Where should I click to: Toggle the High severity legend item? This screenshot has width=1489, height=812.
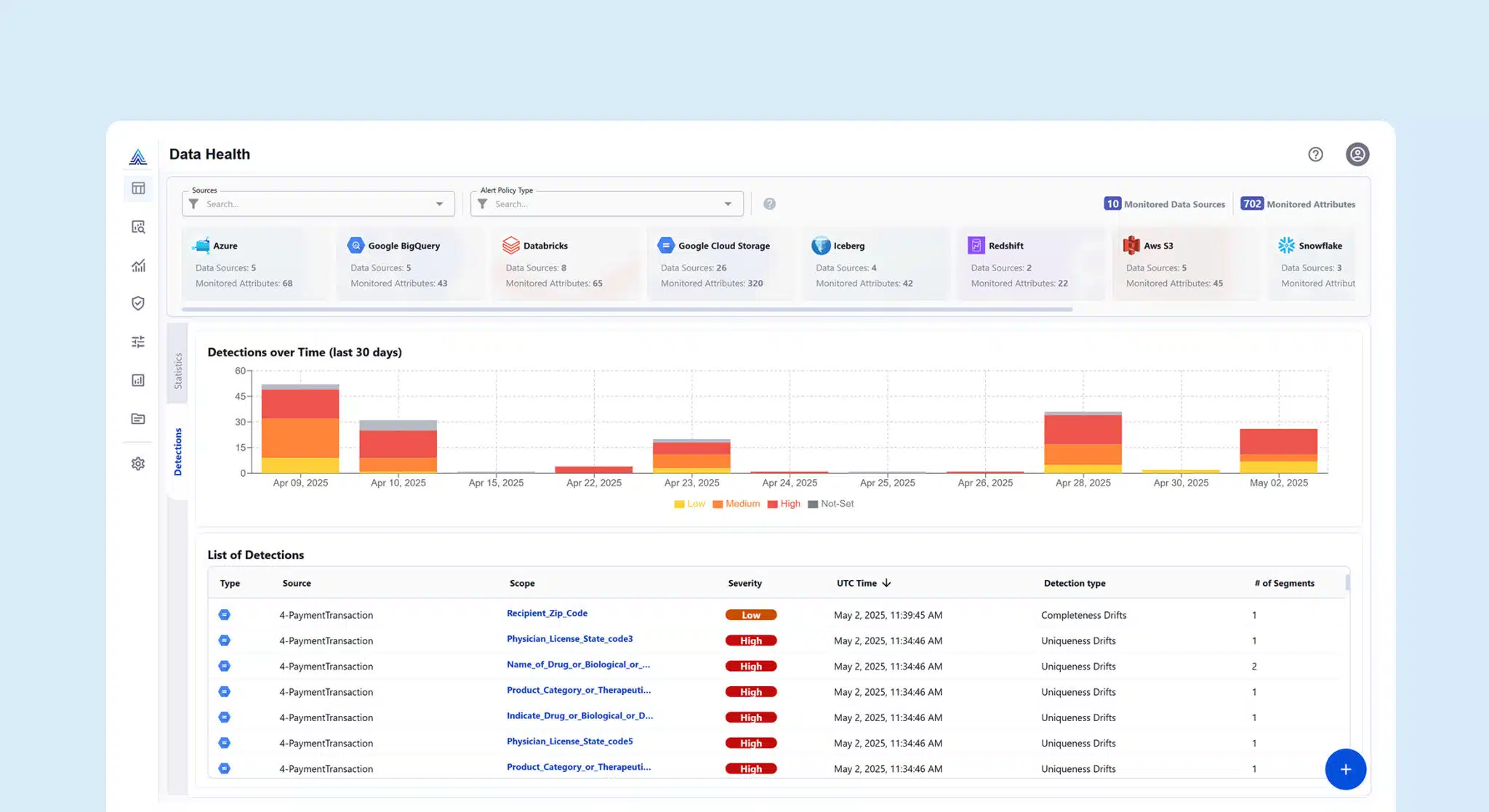coord(784,503)
